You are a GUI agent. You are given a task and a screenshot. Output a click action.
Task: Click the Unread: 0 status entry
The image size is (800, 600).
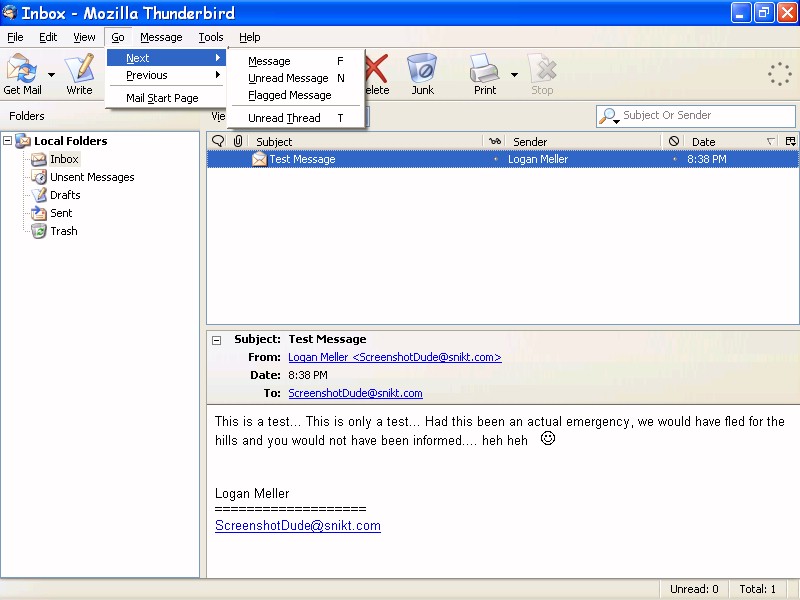[x=694, y=589]
